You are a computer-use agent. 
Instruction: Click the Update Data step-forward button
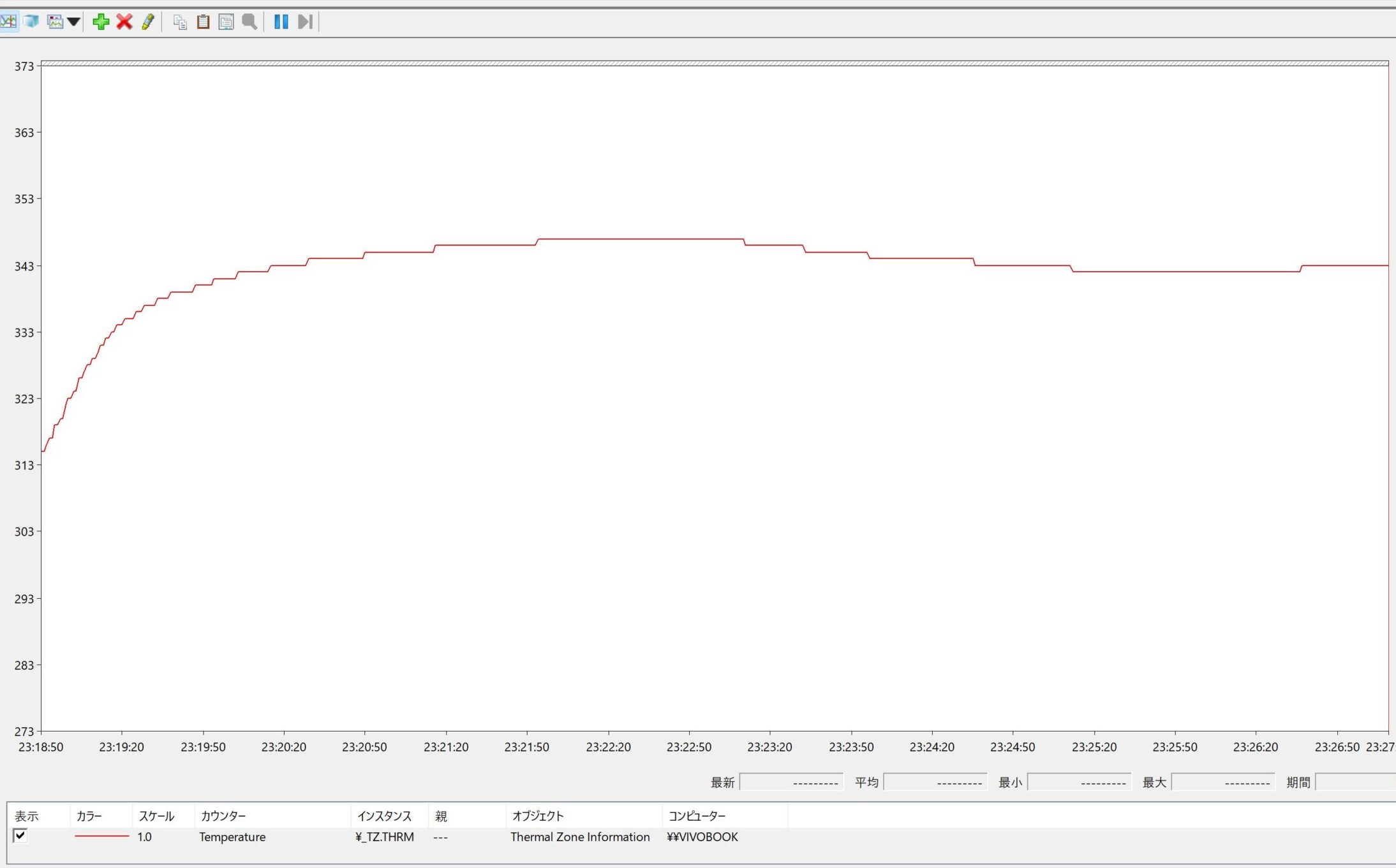click(x=305, y=22)
